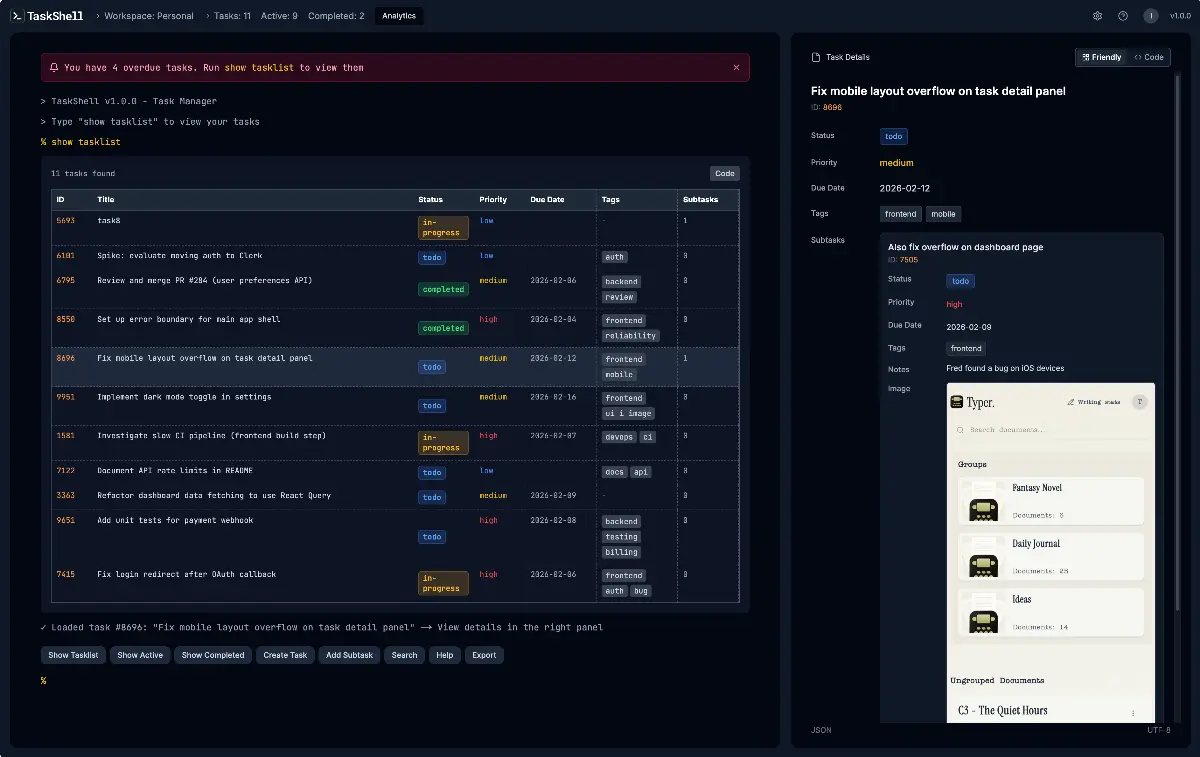The height and width of the screenshot is (757, 1200).
Task: Open help via the question mark icon
Action: click(1123, 16)
